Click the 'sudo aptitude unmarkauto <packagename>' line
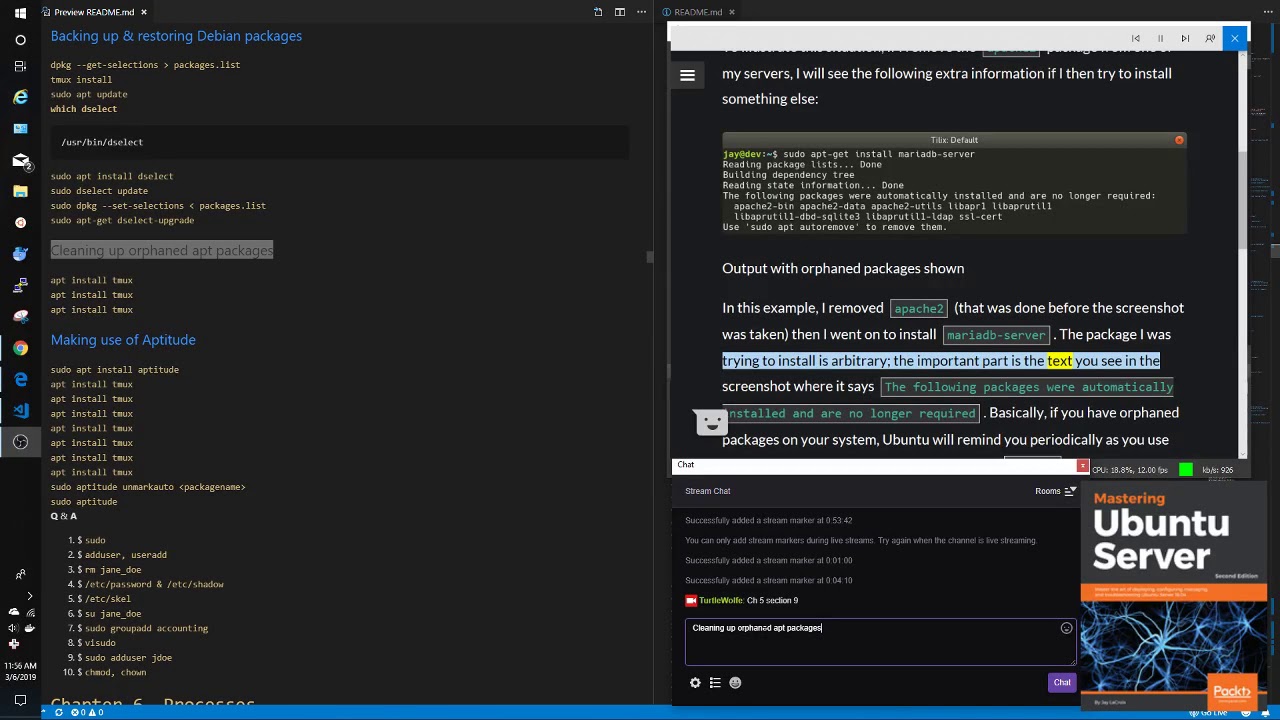The height and width of the screenshot is (720, 1280). [x=148, y=487]
